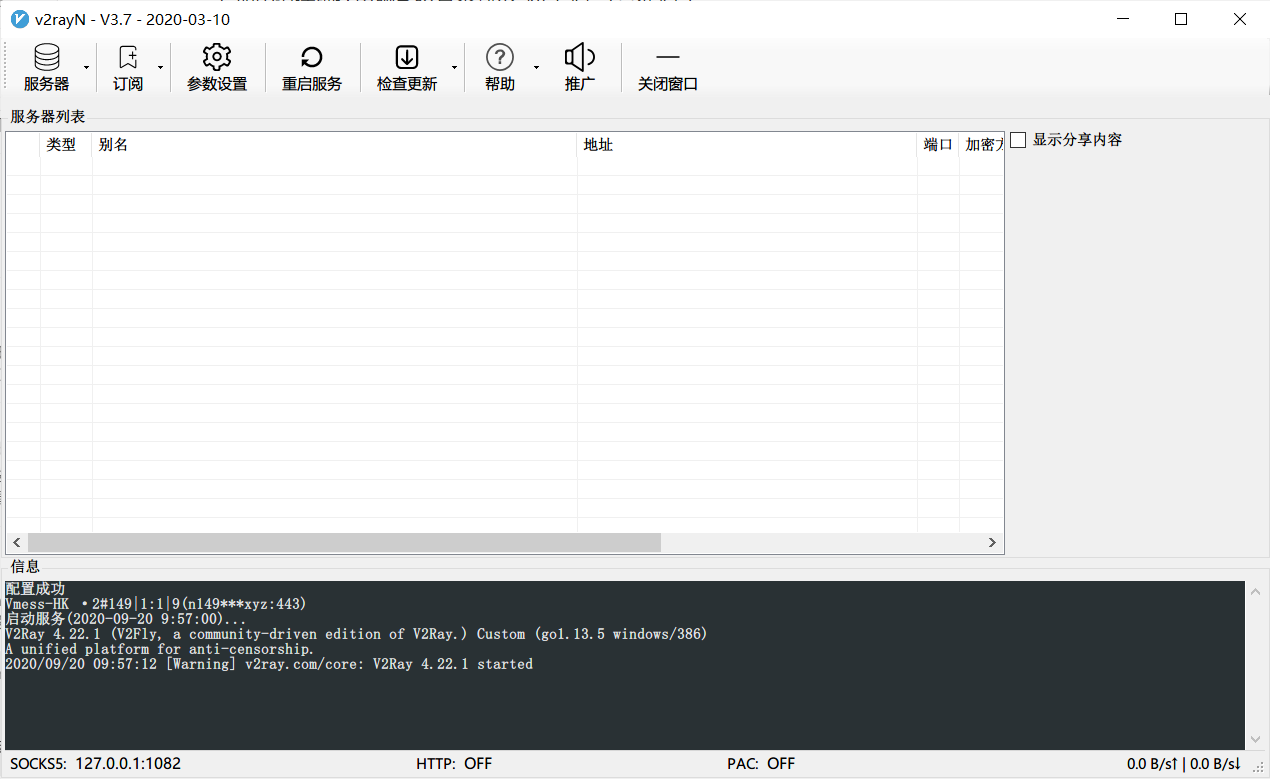Click the PAC: OFF status entry

[761, 764]
